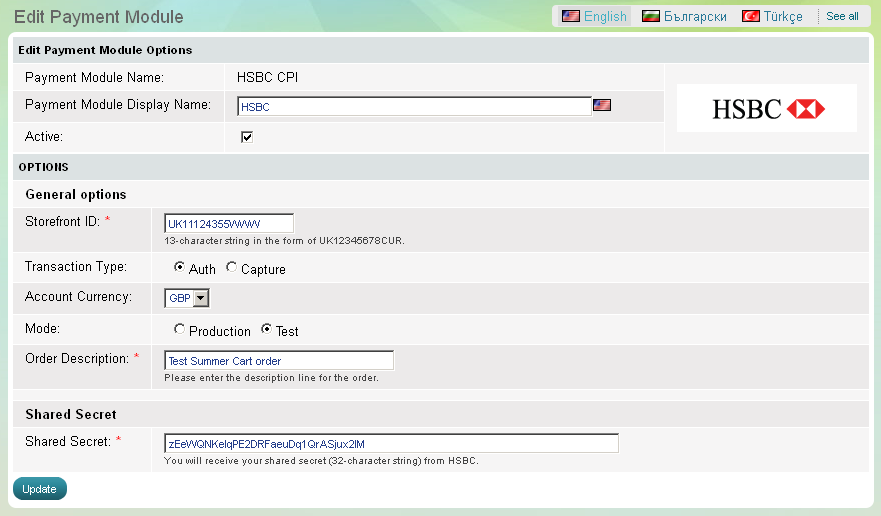Switch language to Türkçe tab
The image size is (881, 516).
pyautogui.click(x=783, y=16)
